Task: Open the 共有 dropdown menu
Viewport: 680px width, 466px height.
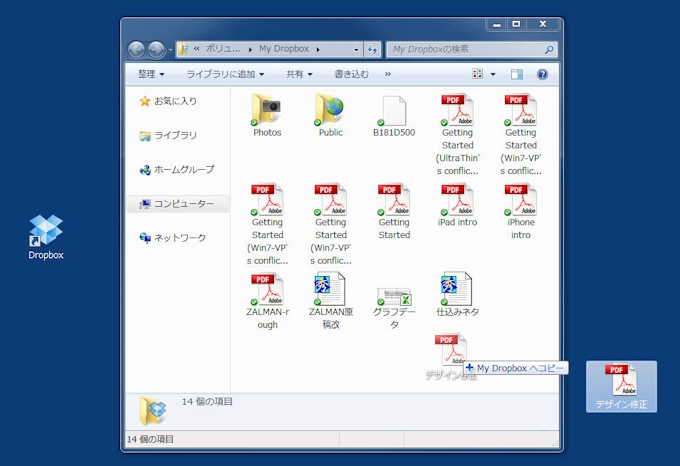Action: [299, 74]
